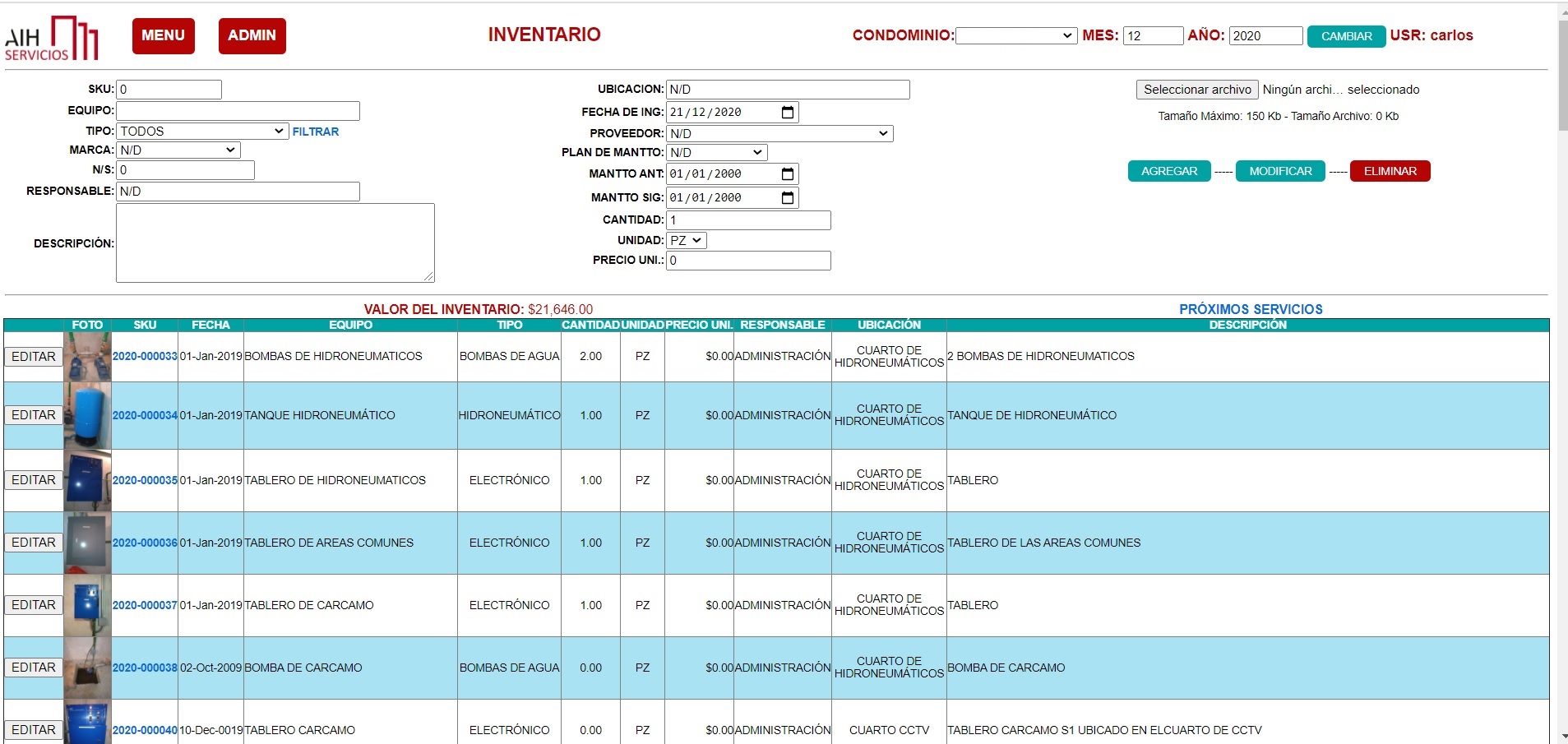The width and height of the screenshot is (1568, 744).
Task: Expand the PLAN DE MANTTO dropdown
Action: [716, 152]
